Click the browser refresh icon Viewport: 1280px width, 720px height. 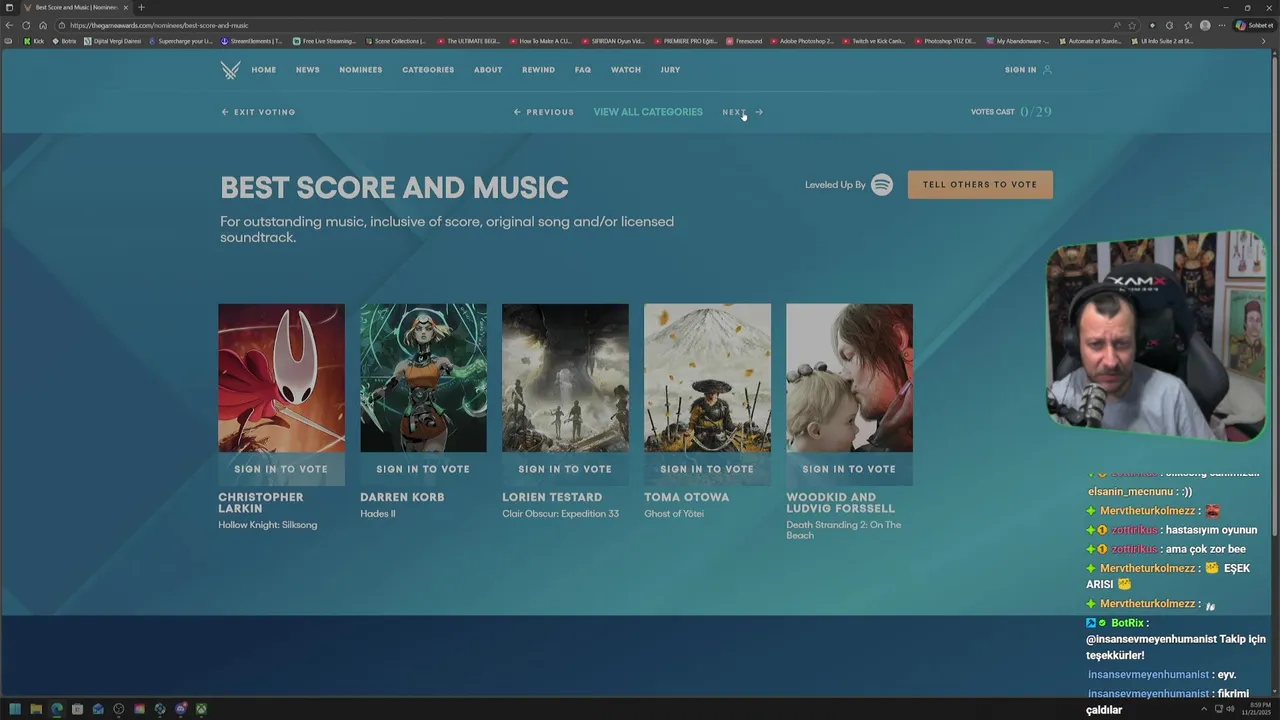[26, 25]
